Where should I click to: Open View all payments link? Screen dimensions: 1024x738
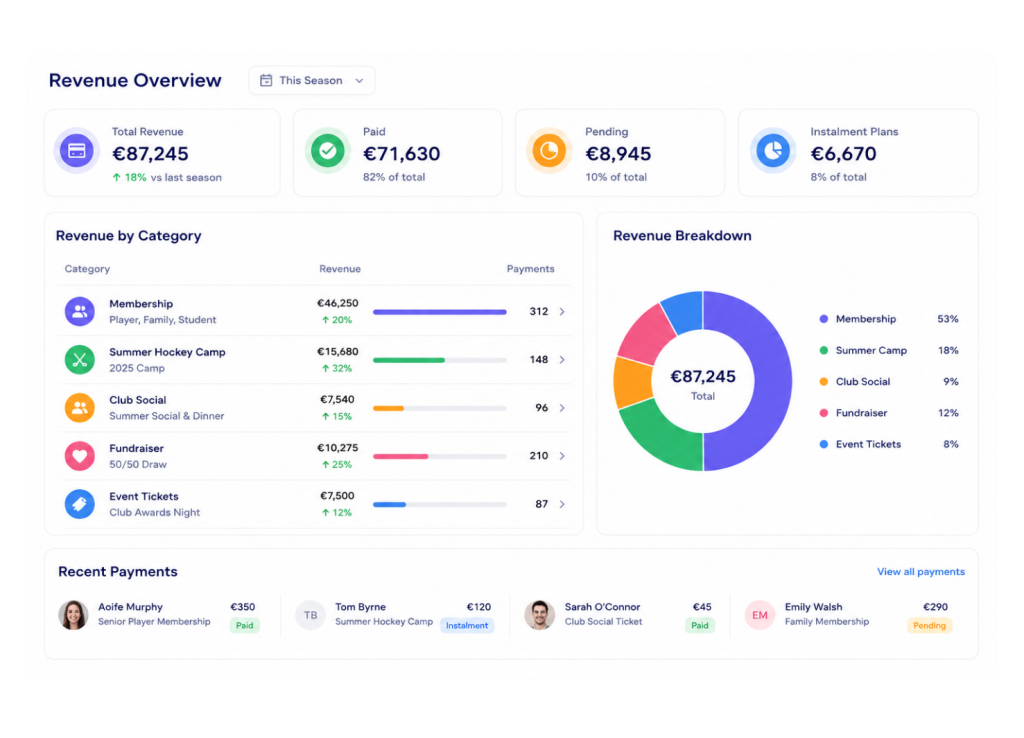920,571
